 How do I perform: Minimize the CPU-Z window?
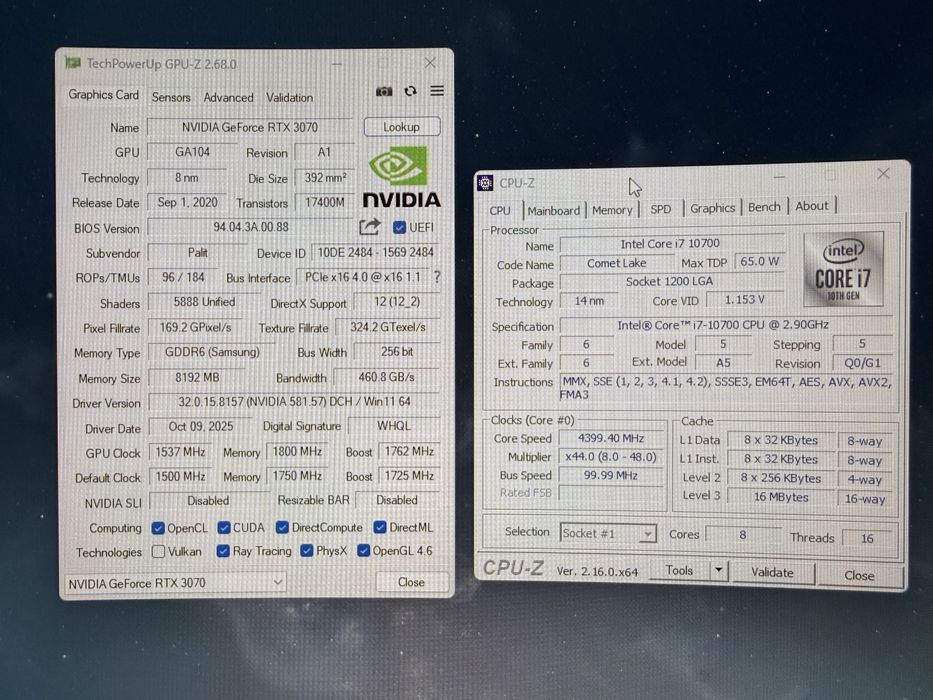tap(779, 177)
